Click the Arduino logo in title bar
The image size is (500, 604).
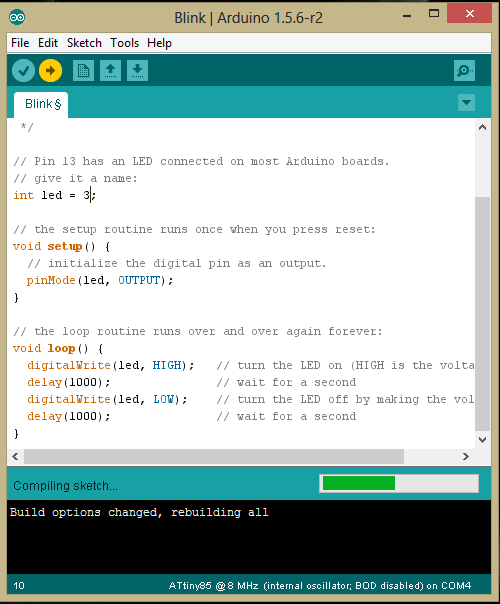tap(17, 17)
